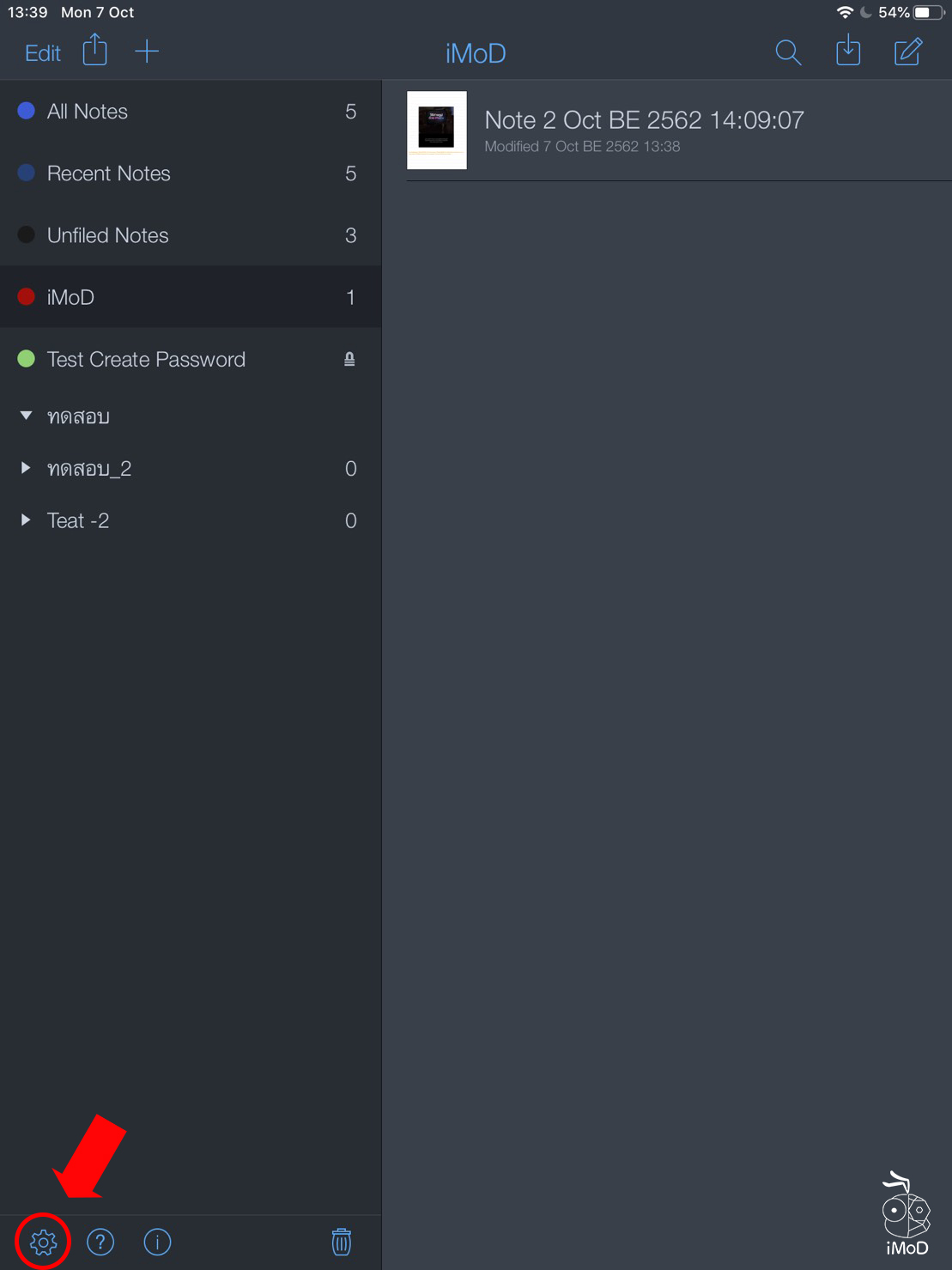This screenshot has height=1270, width=952.
Task: Open the trash bin icon
Action: (342, 1242)
